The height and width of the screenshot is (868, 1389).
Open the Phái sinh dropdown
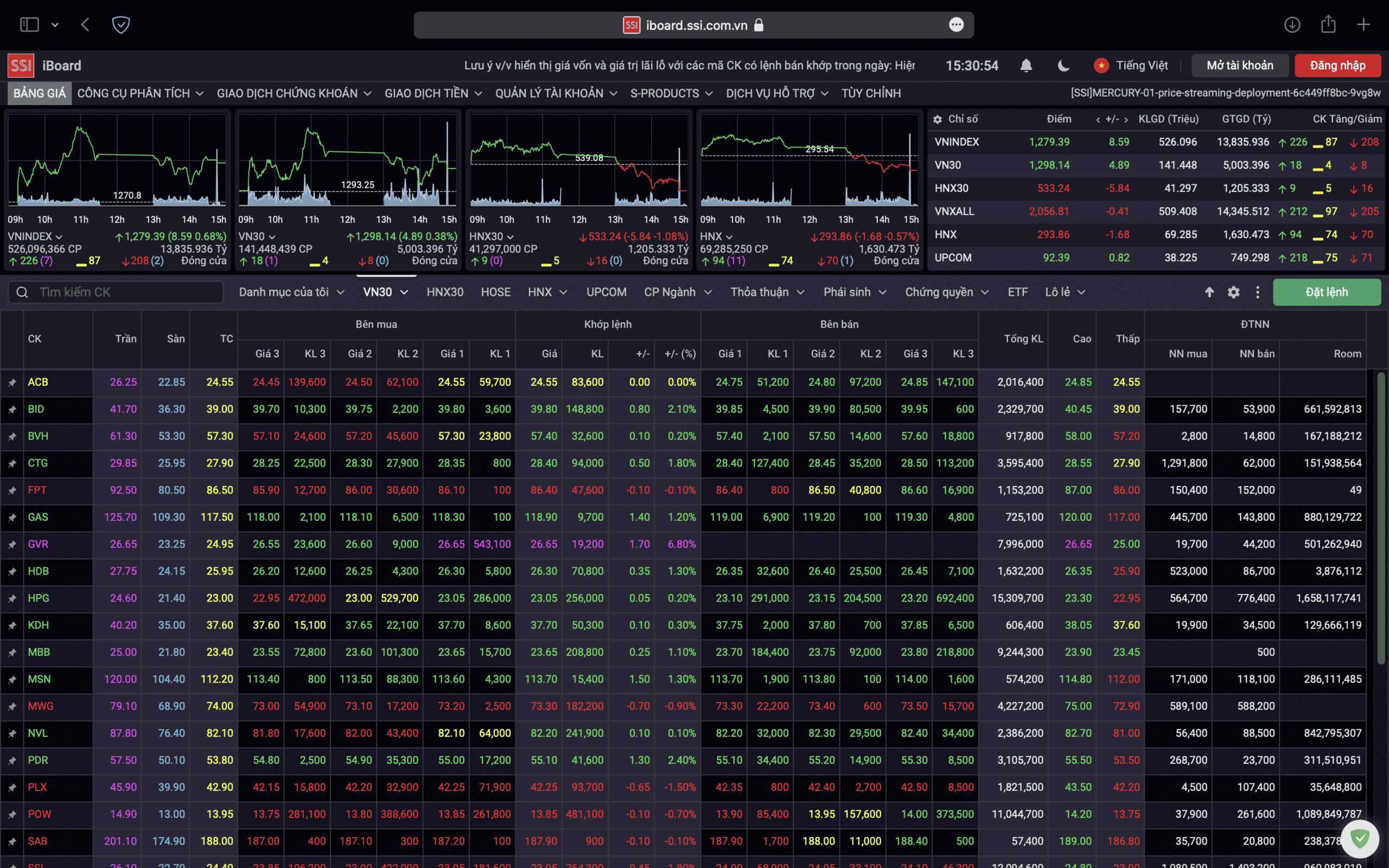coord(855,292)
